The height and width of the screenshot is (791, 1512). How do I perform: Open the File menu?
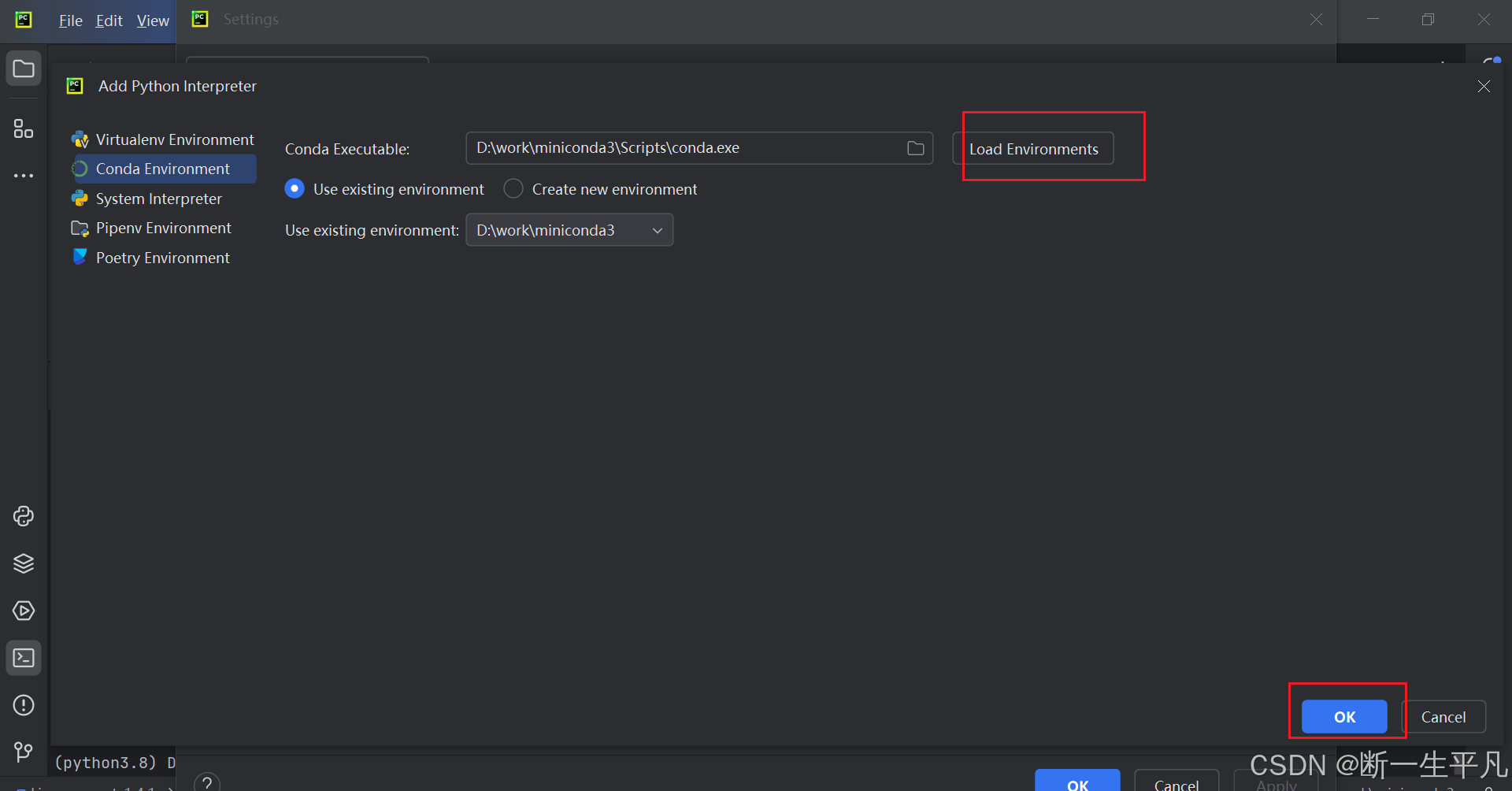(70, 20)
